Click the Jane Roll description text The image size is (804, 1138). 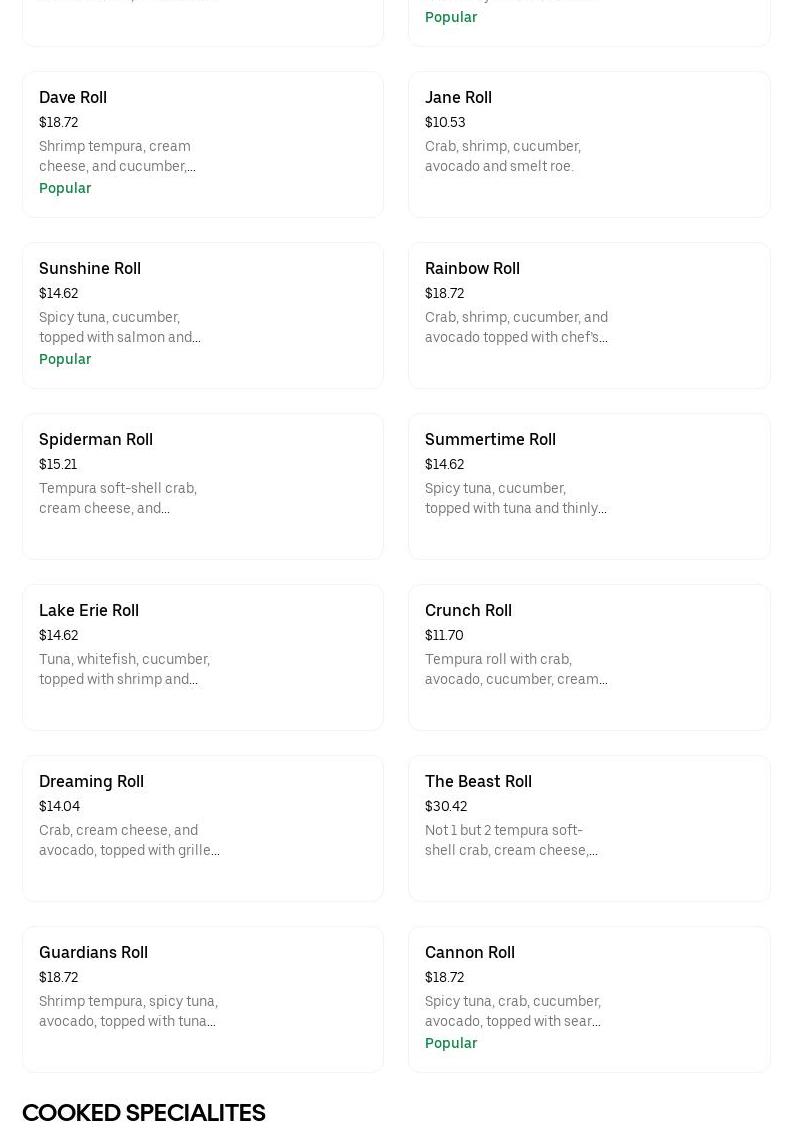(502, 156)
